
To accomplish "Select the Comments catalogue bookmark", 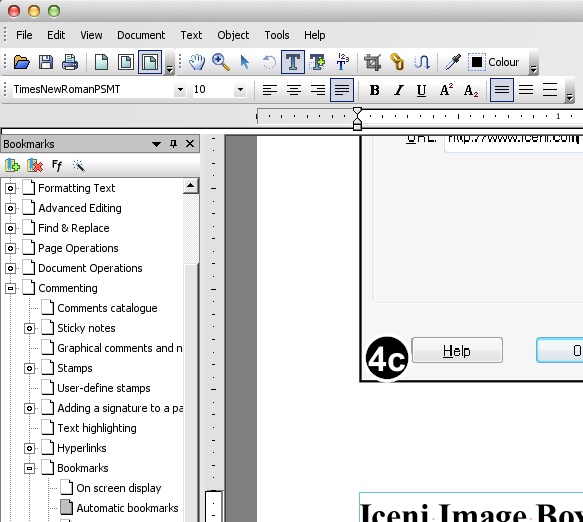I will click(107, 308).
